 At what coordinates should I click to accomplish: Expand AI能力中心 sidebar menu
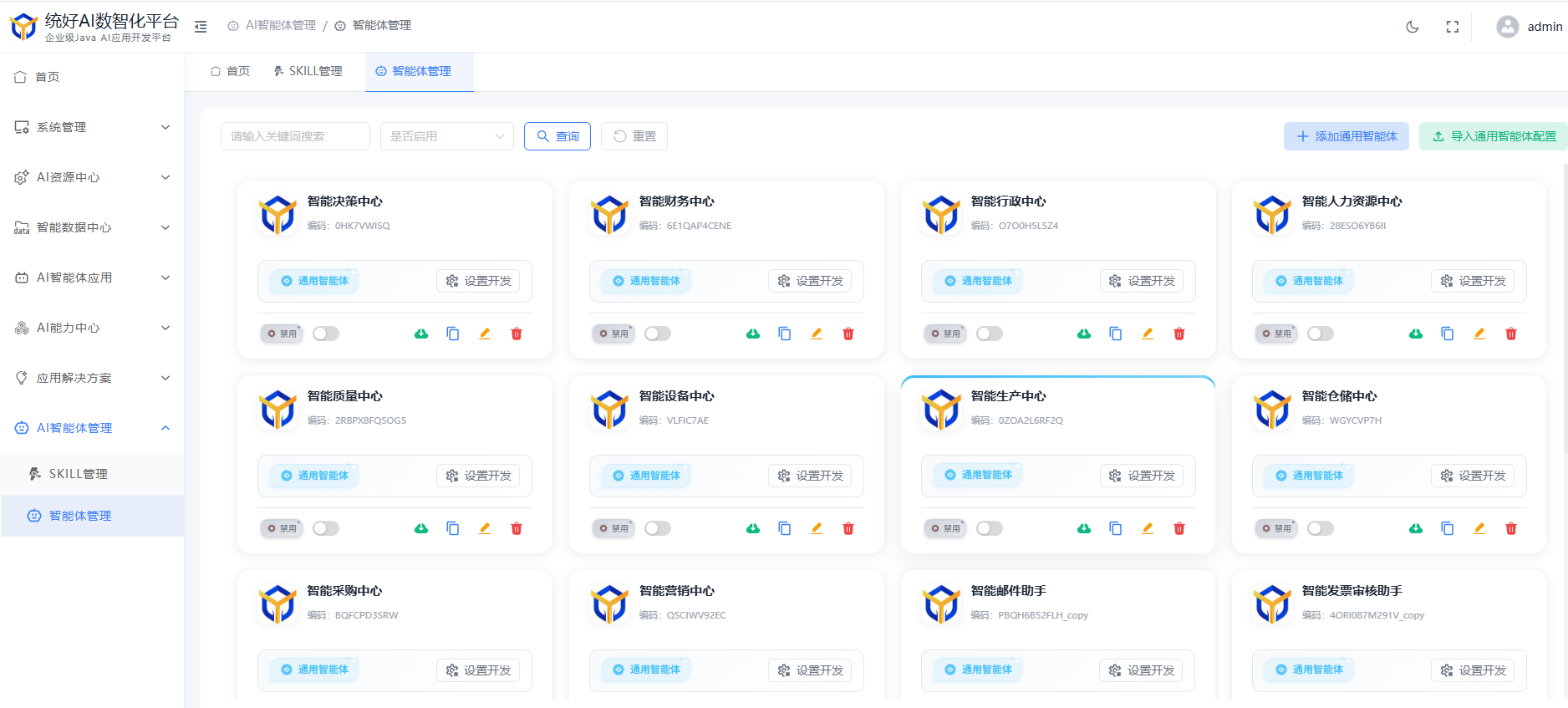pyautogui.click(x=92, y=328)
